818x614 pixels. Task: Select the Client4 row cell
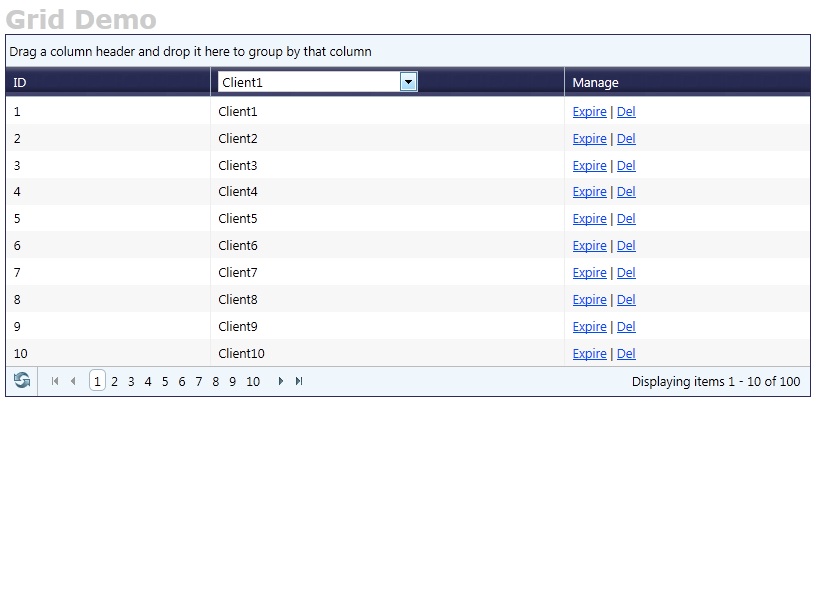coord(387,191)
